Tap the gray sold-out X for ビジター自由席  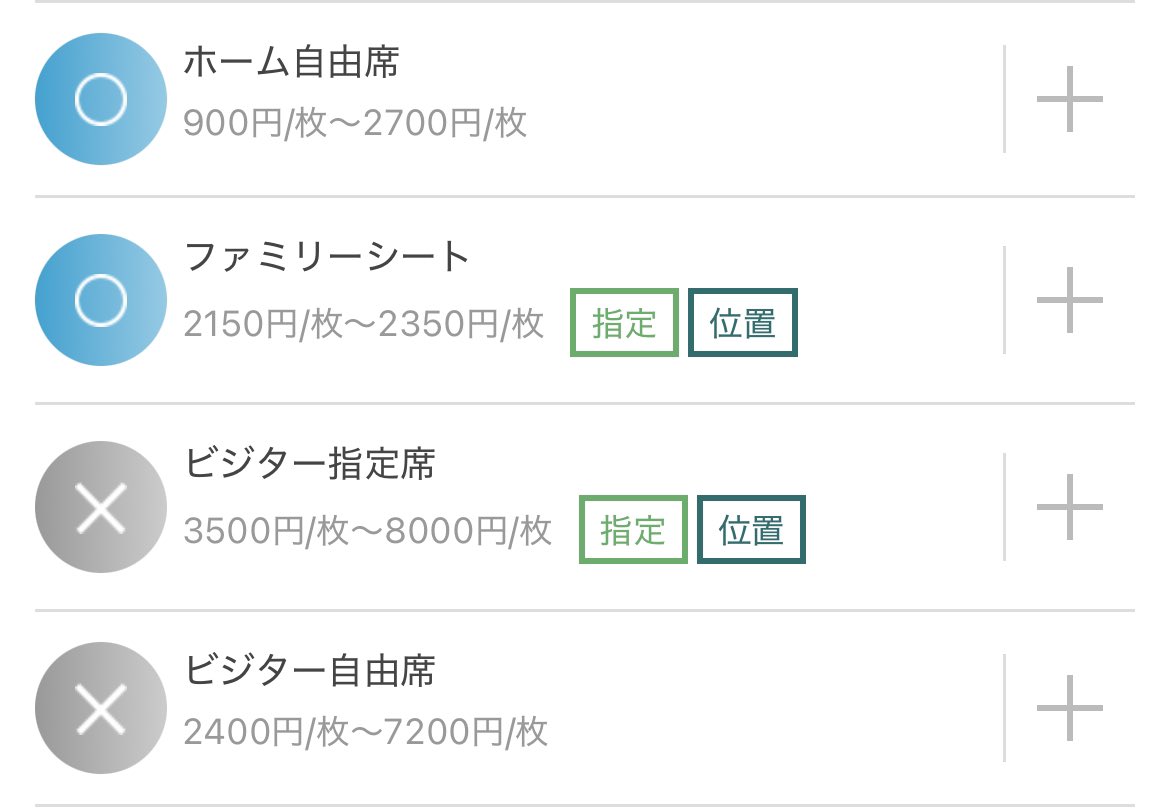click(x=100, y=708)
